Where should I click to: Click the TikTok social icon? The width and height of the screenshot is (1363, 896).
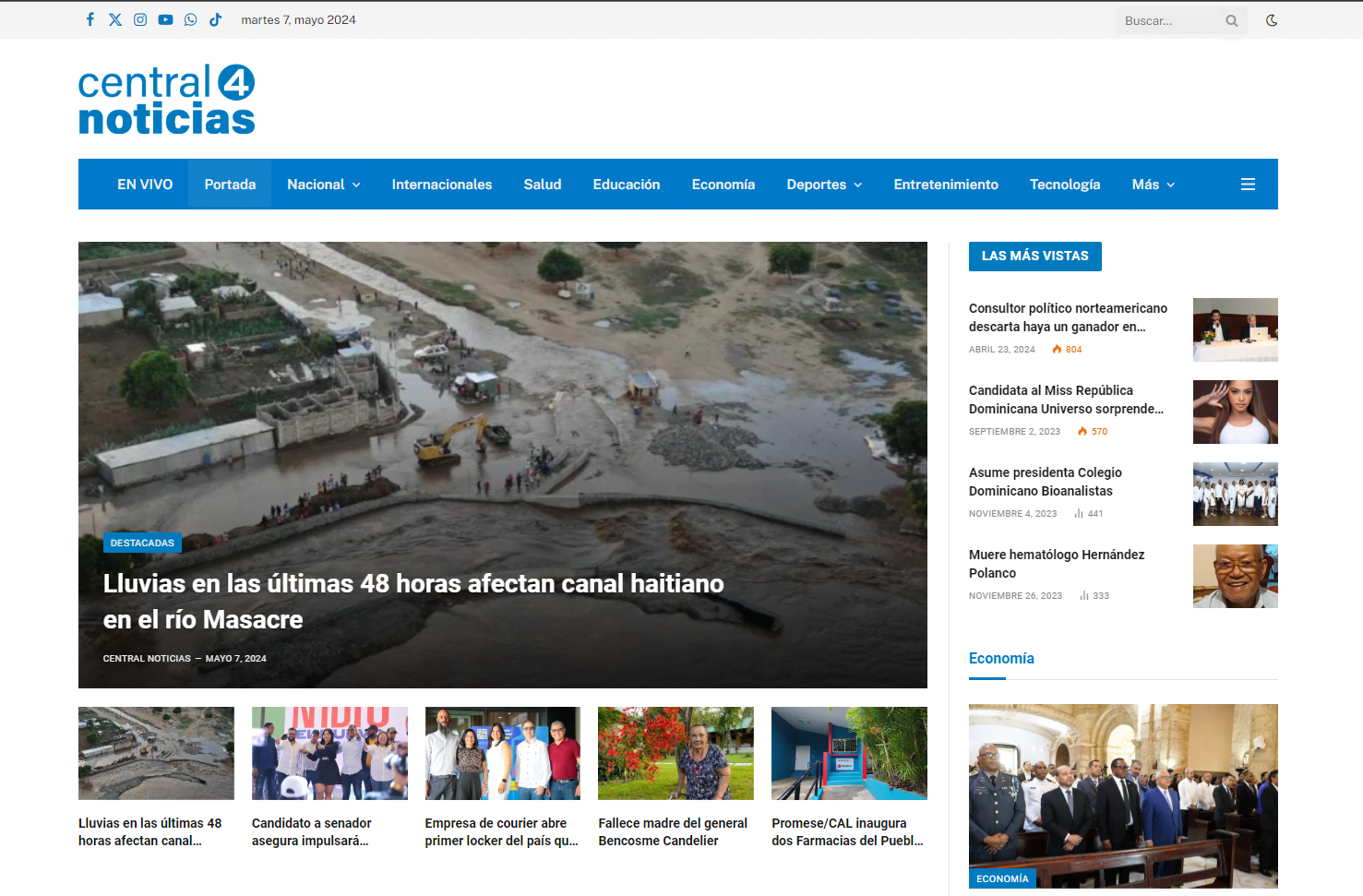pos(215,18)
